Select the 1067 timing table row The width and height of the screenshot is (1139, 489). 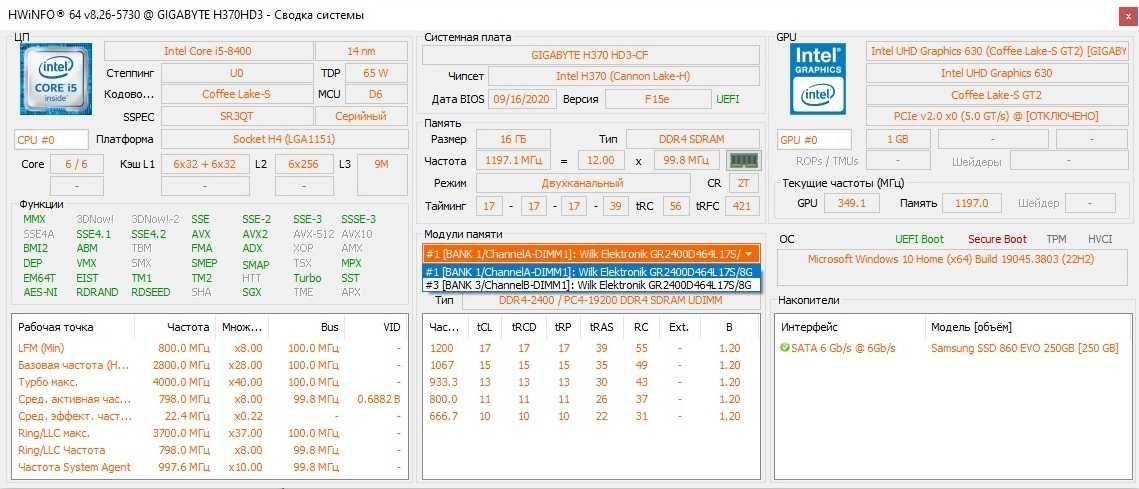click(x=591, y=365)
